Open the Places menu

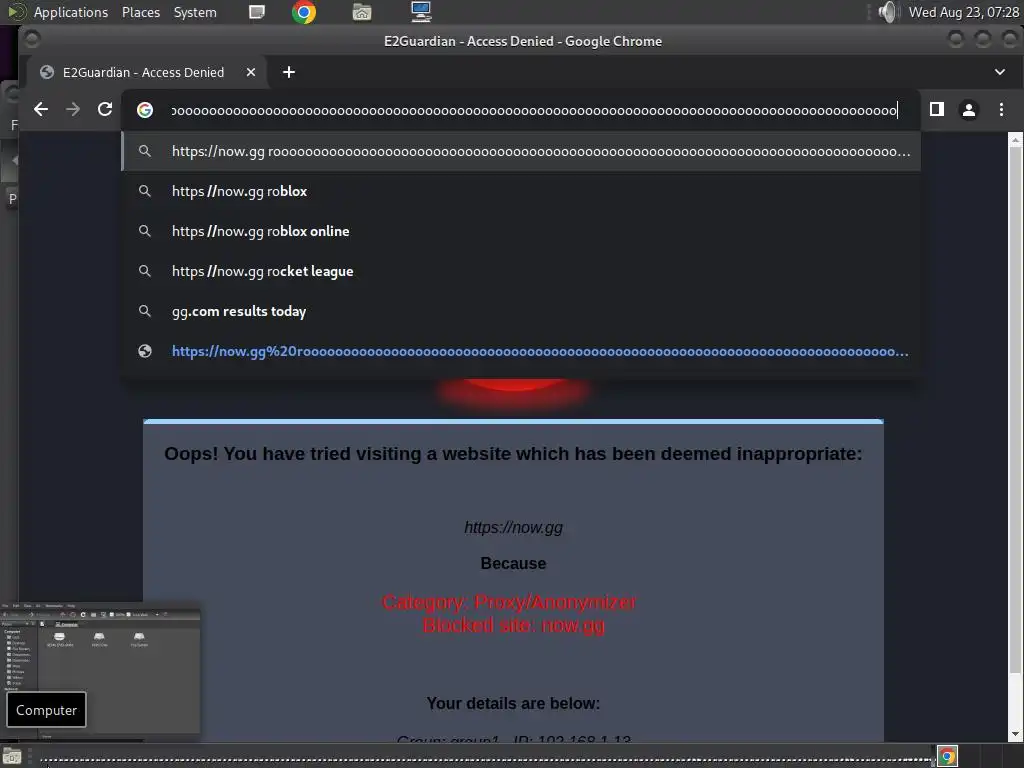coord(141,12)
